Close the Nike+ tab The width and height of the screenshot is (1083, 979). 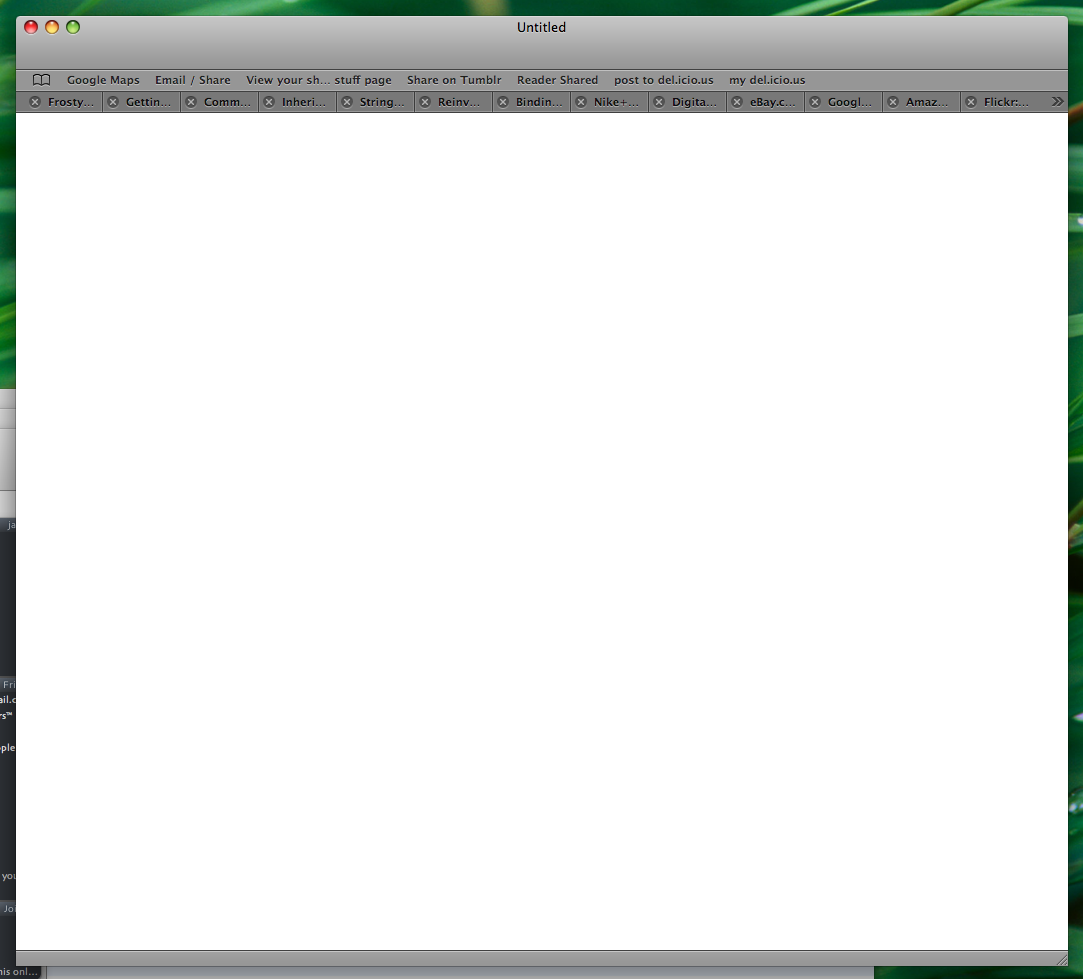coord(581,102)
